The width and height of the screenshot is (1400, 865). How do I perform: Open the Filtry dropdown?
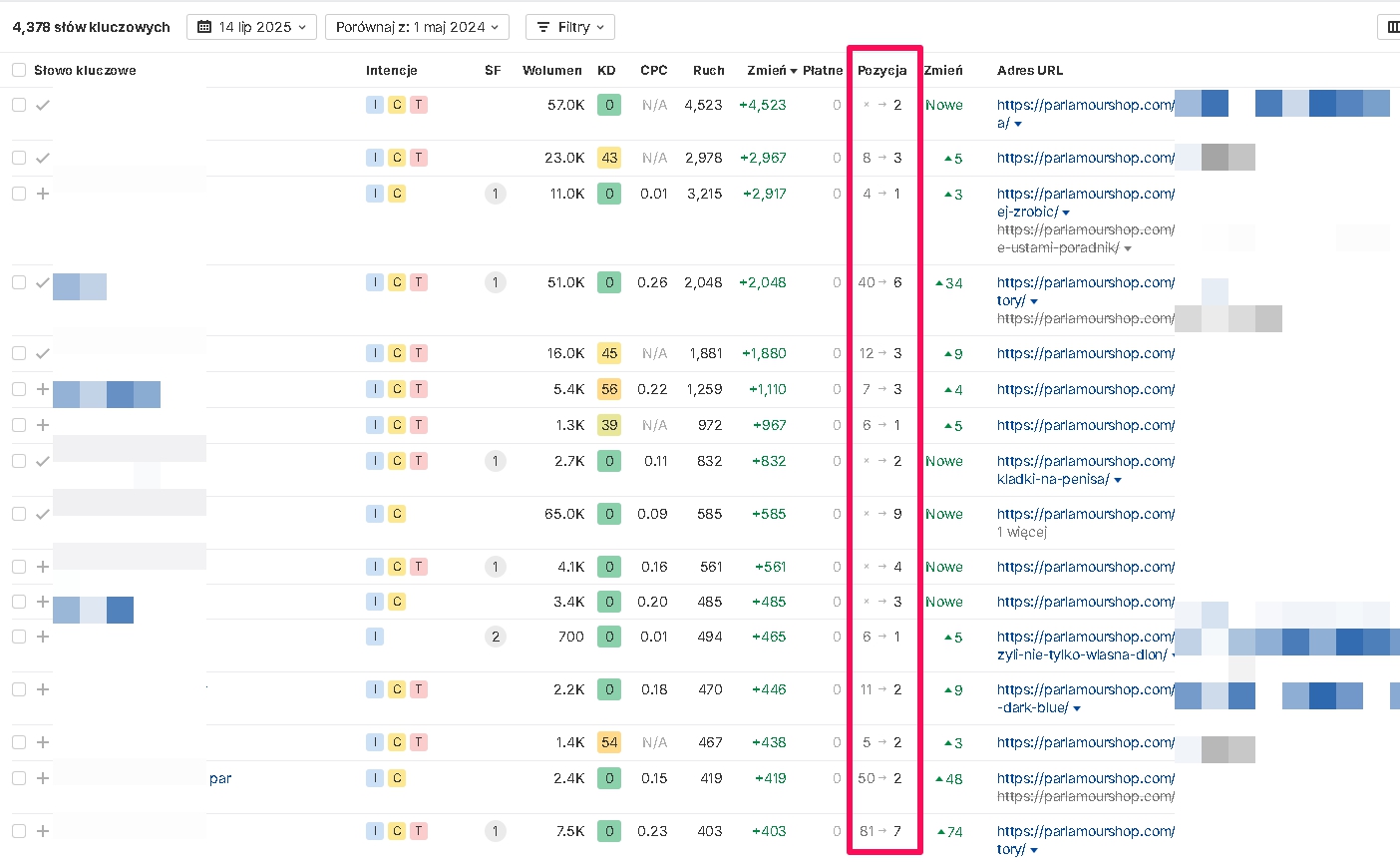[x=570, y=27]
